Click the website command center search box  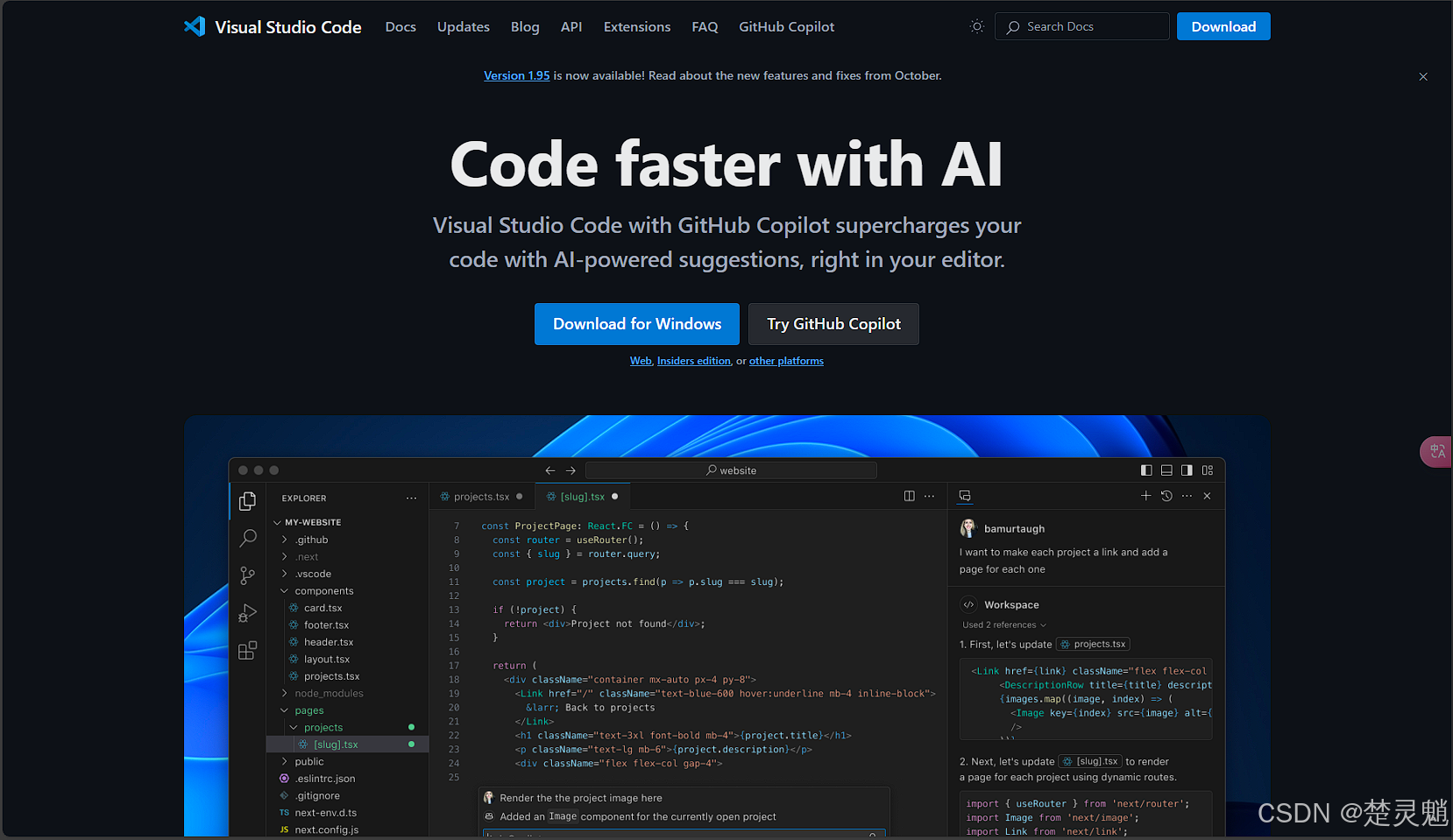click(x=731, y=470)
